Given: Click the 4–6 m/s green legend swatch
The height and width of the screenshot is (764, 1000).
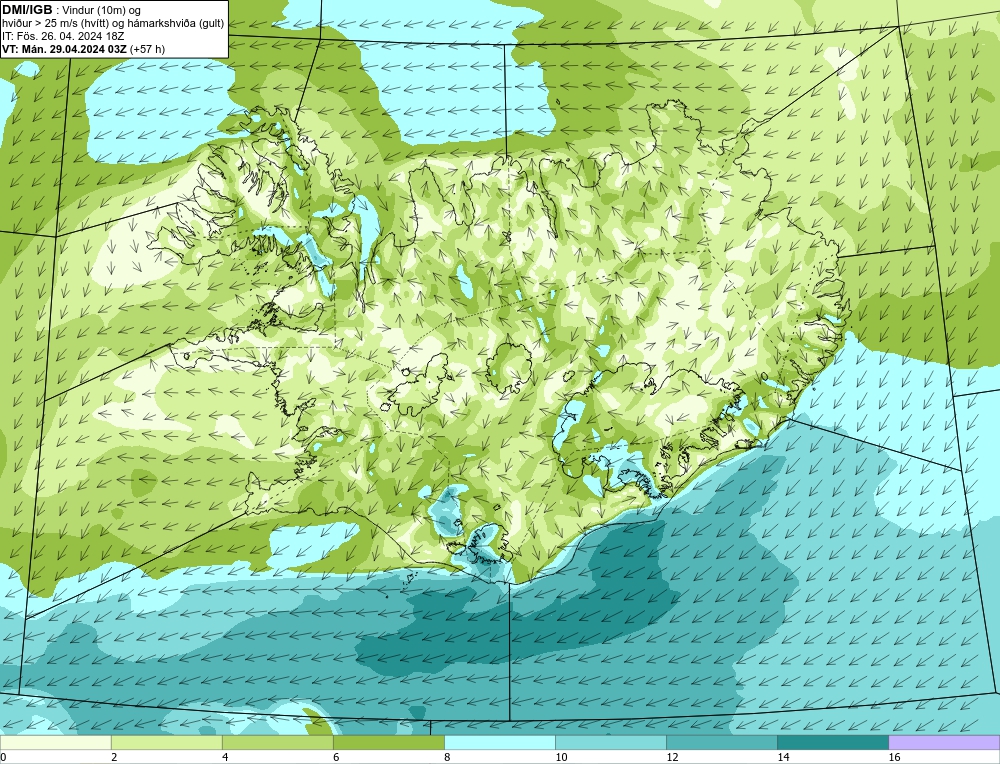Looking at the screenshot, I should pyautogui.click(x=277, y=742).
